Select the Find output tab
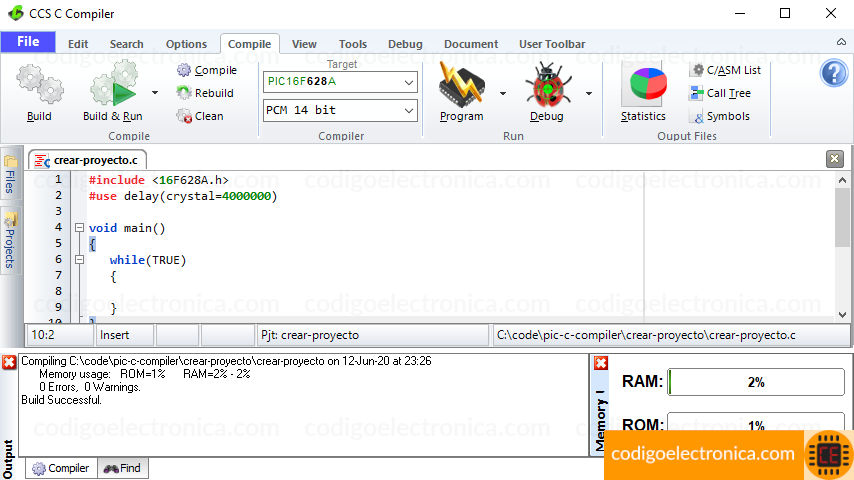This screenshot has height=480, width=854. tap(123, 468)
